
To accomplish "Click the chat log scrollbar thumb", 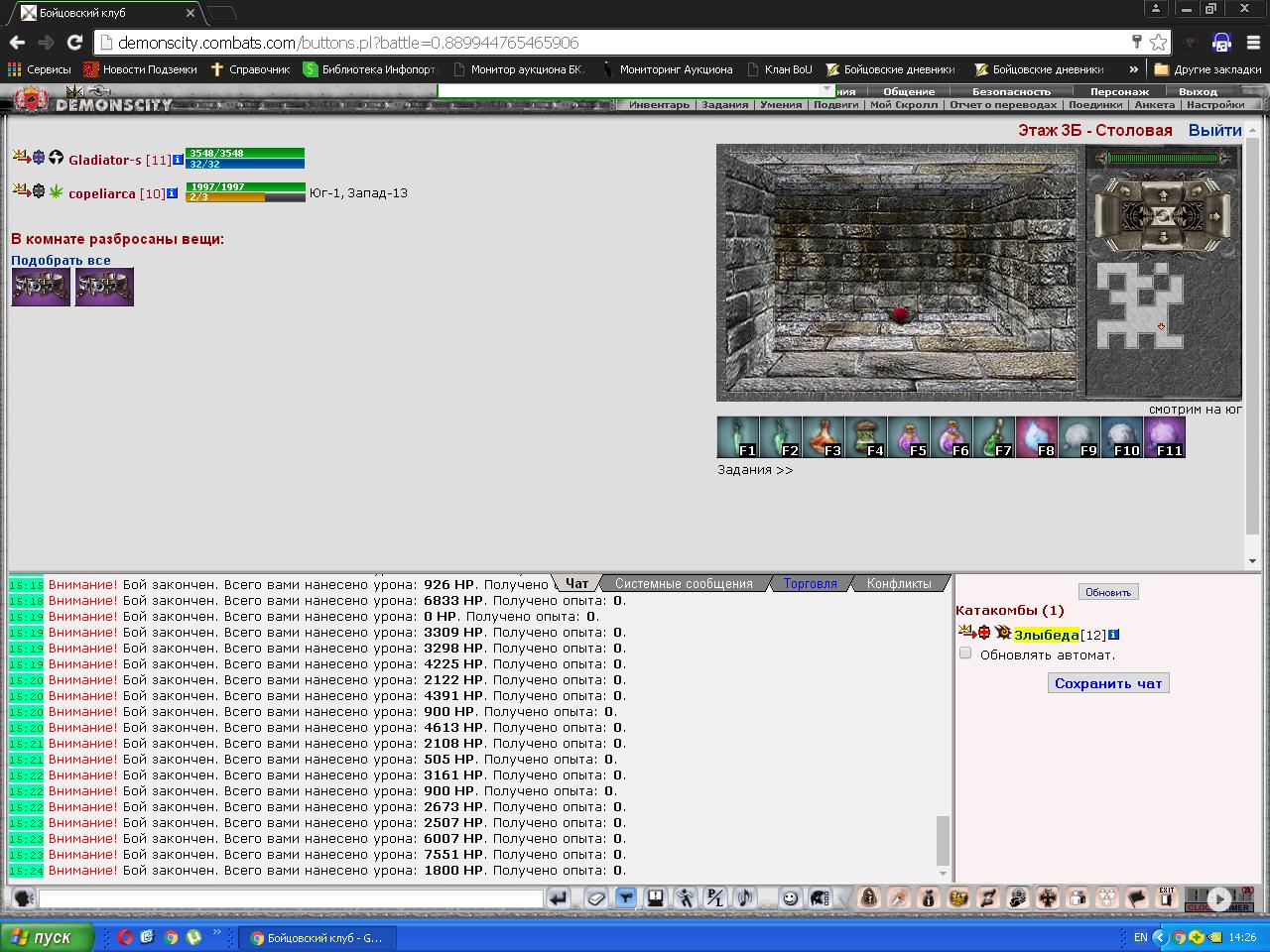I will 943,841.
